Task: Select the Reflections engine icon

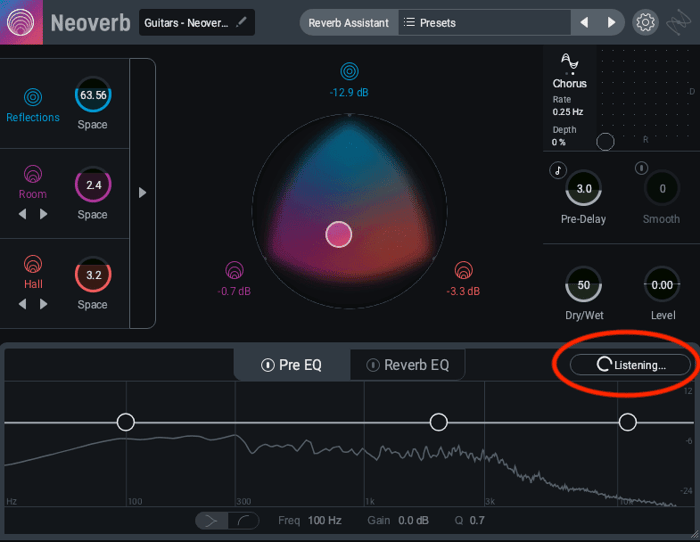Action: (33, 97)
